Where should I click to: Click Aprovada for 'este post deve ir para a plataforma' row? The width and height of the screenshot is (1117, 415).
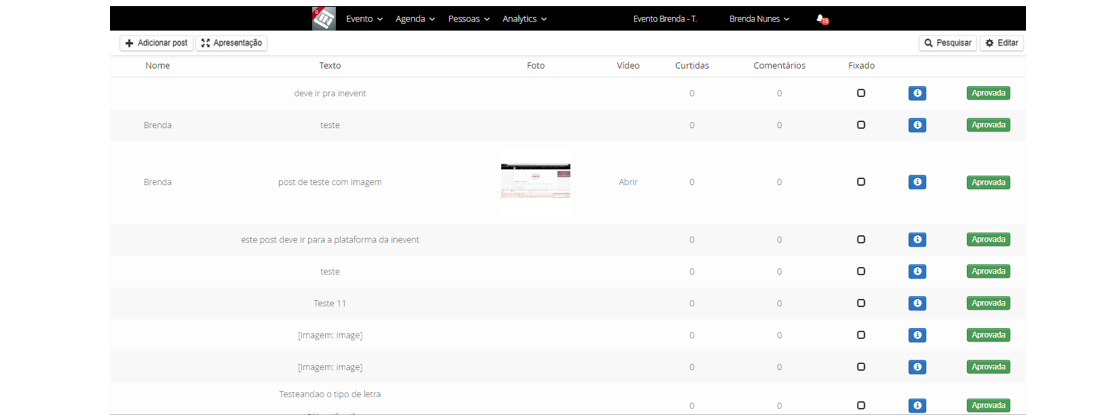click(988, 240)
